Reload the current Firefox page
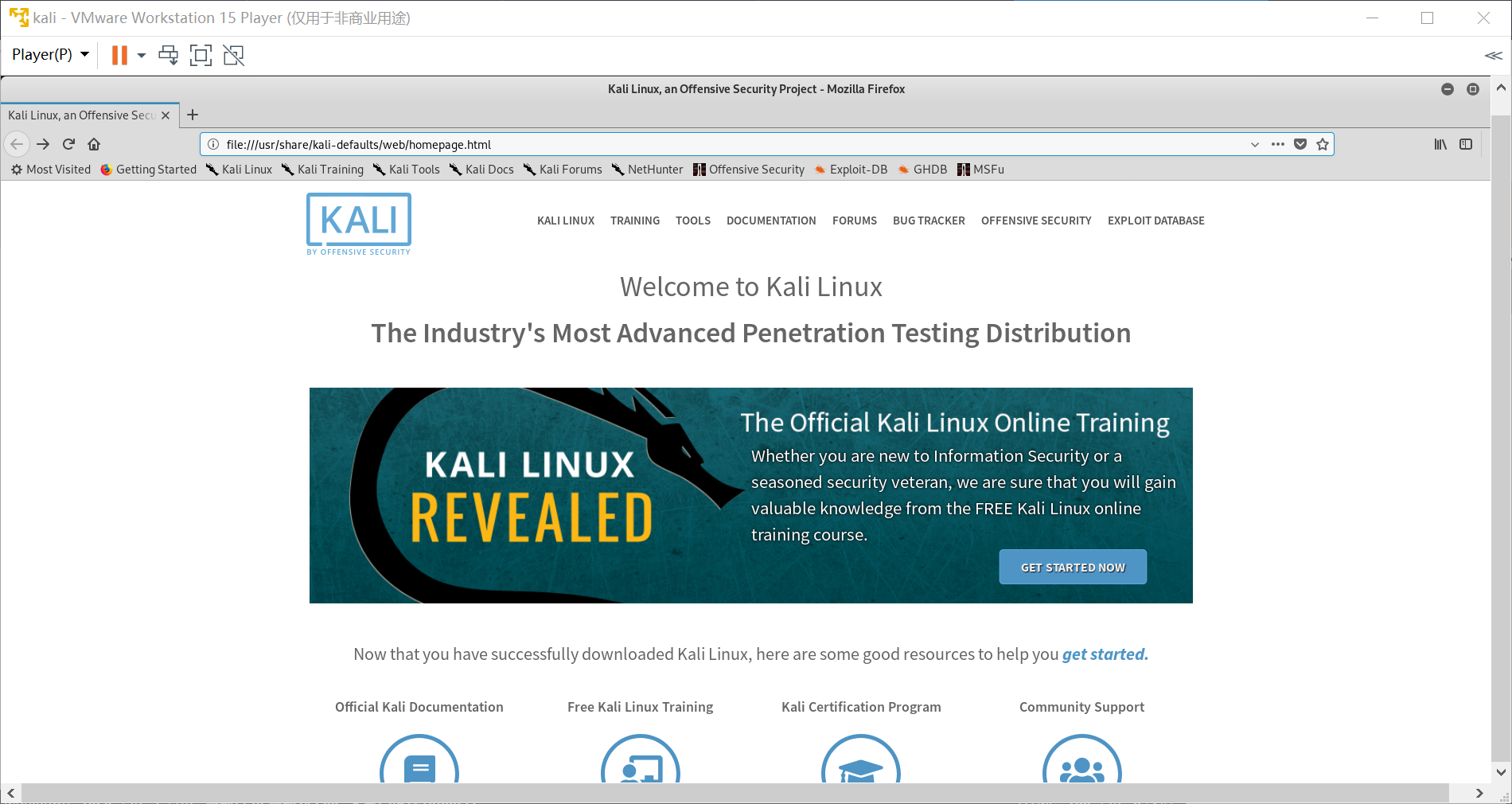 68,144
